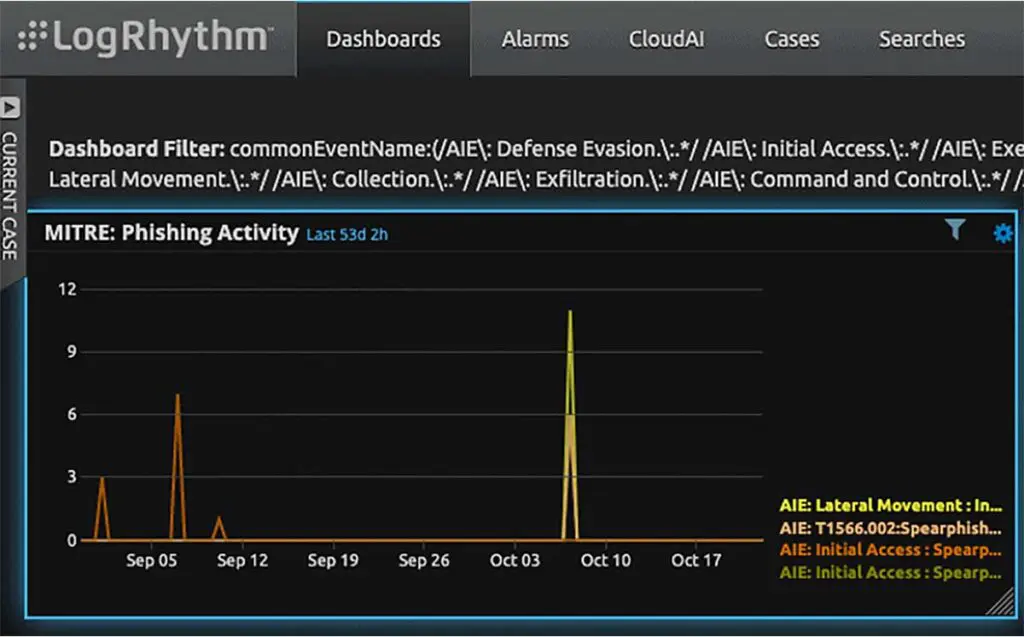Click the MITRE: Phishing Activity widget title
The height and width of the screenshot is (637, 1024).
pos(171,233)
